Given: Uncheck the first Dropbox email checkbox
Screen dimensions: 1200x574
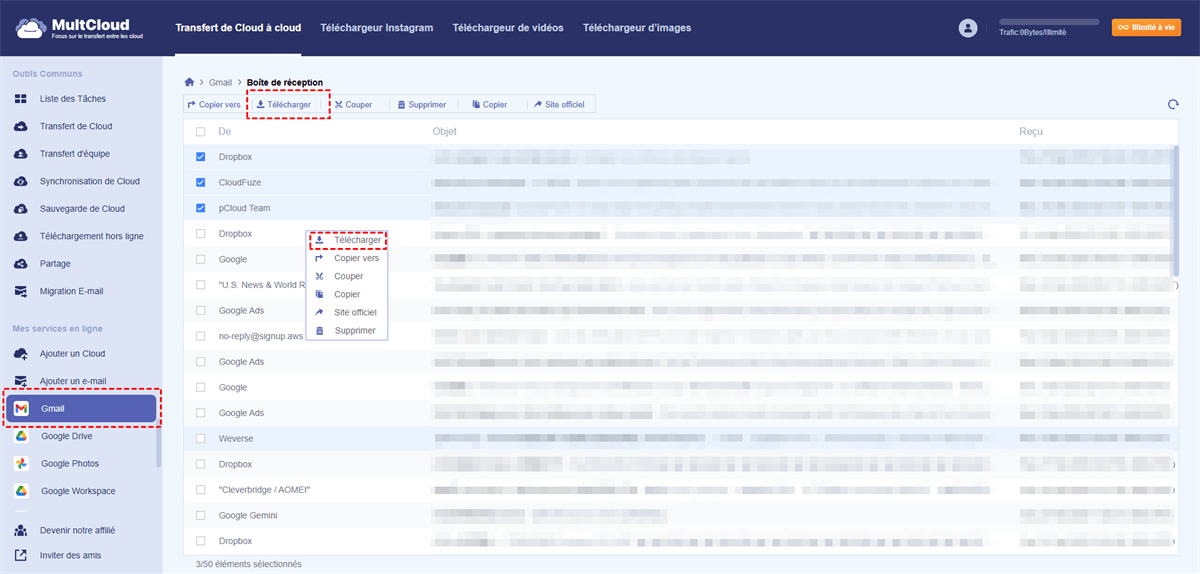Looking at the screenshot, I should coord(201,157).
